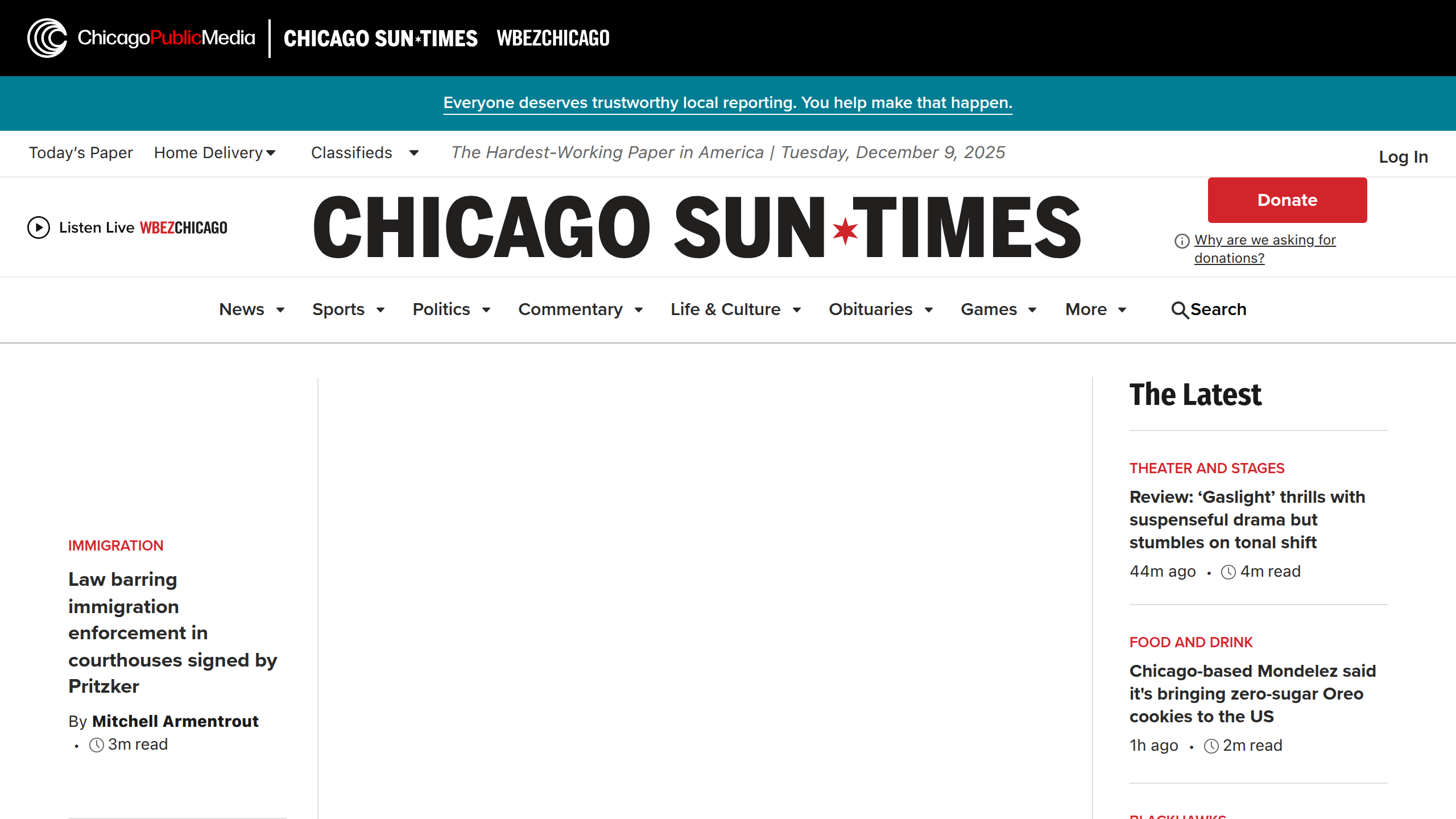Visit the Today's Paper link
The image size is (1456, 819).
80,152
